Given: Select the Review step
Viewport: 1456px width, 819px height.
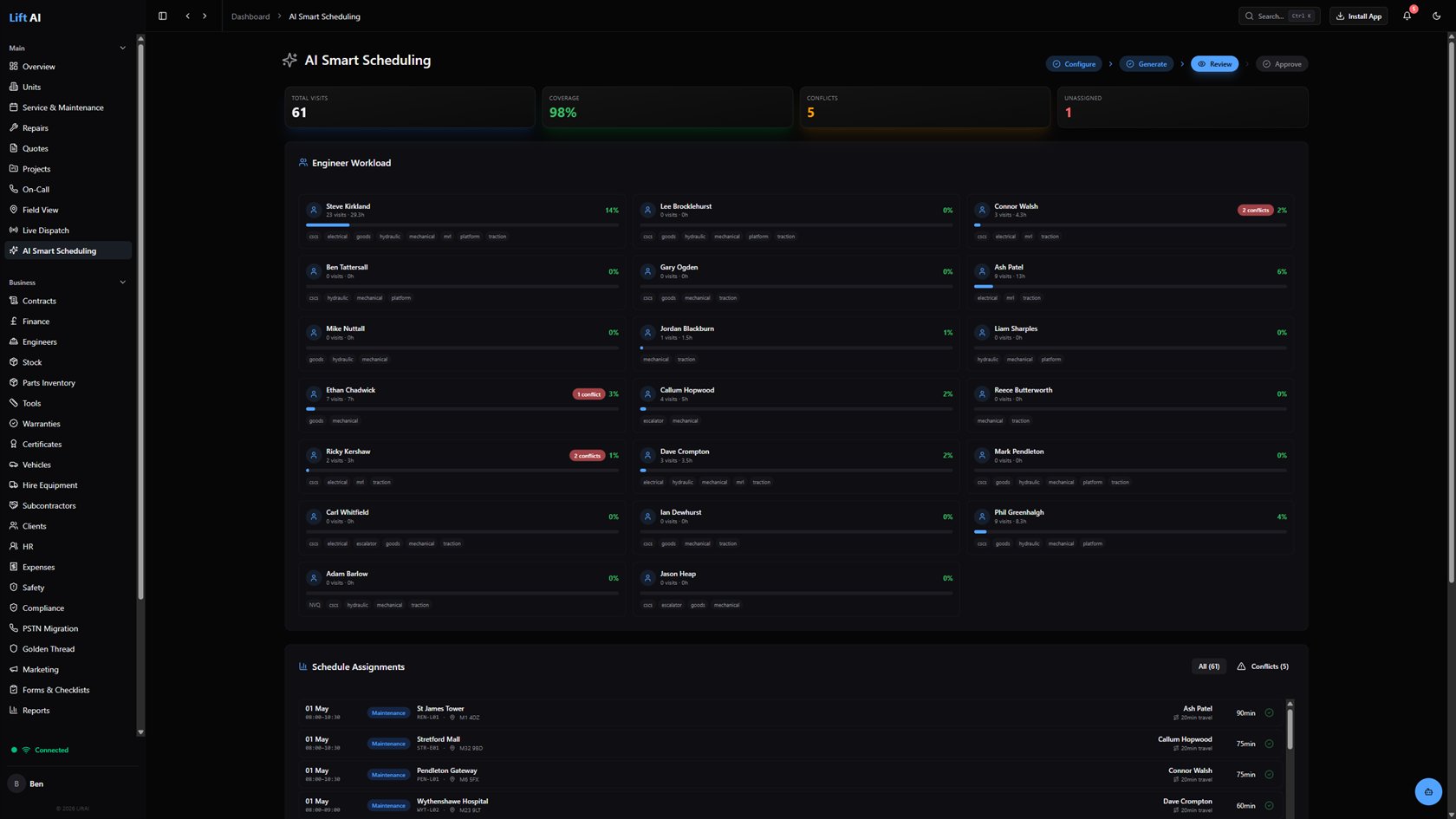Looking at the screenshot, I should (1214, 64).
